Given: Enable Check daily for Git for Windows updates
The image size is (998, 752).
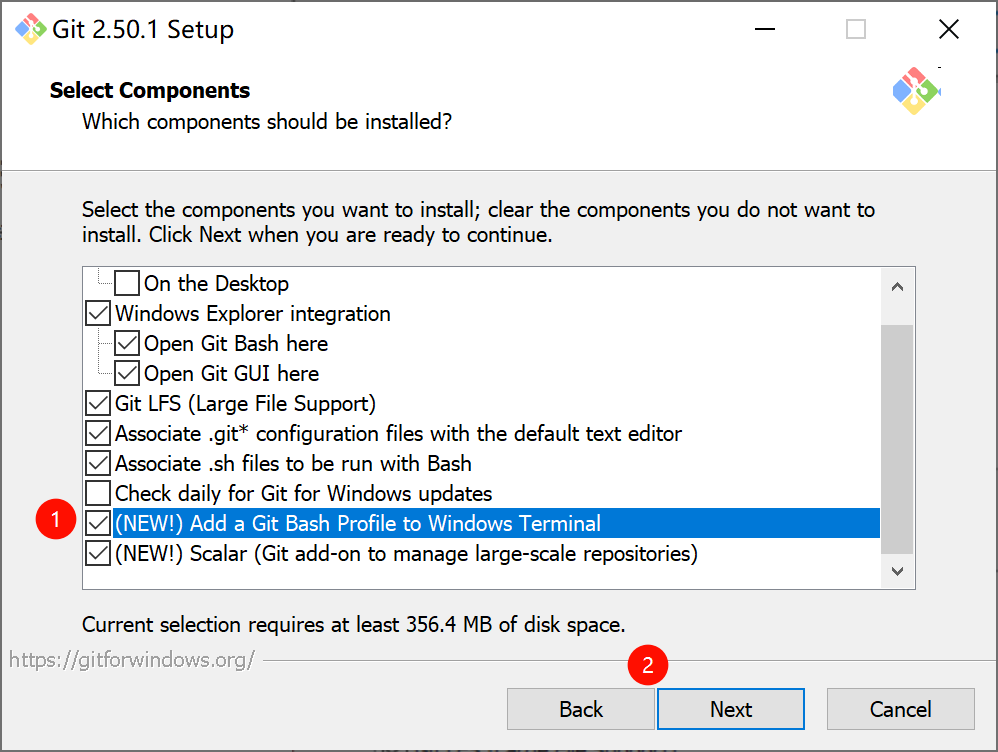Looking at the screenshot, I should point(98,493).
